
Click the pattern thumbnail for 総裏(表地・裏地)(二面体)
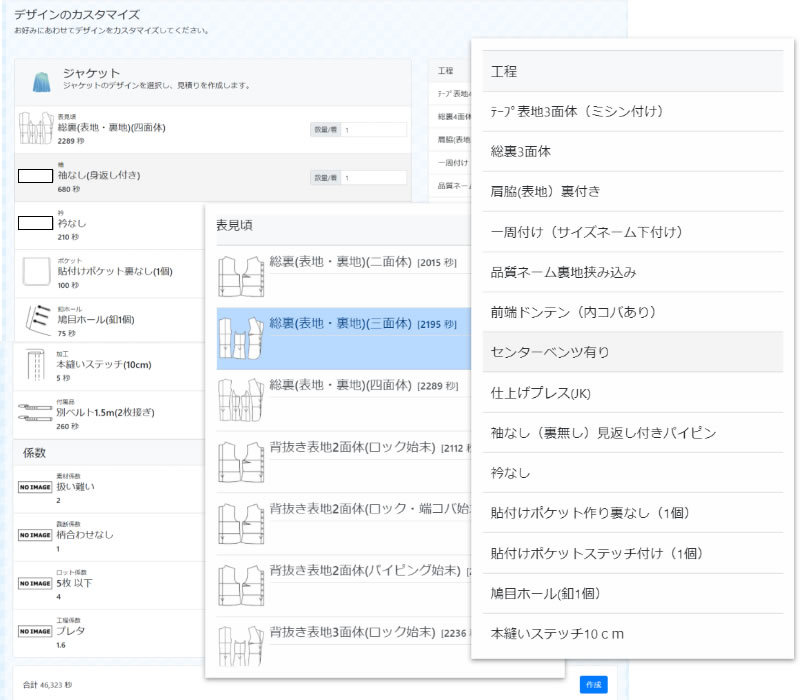coord(240,275)
